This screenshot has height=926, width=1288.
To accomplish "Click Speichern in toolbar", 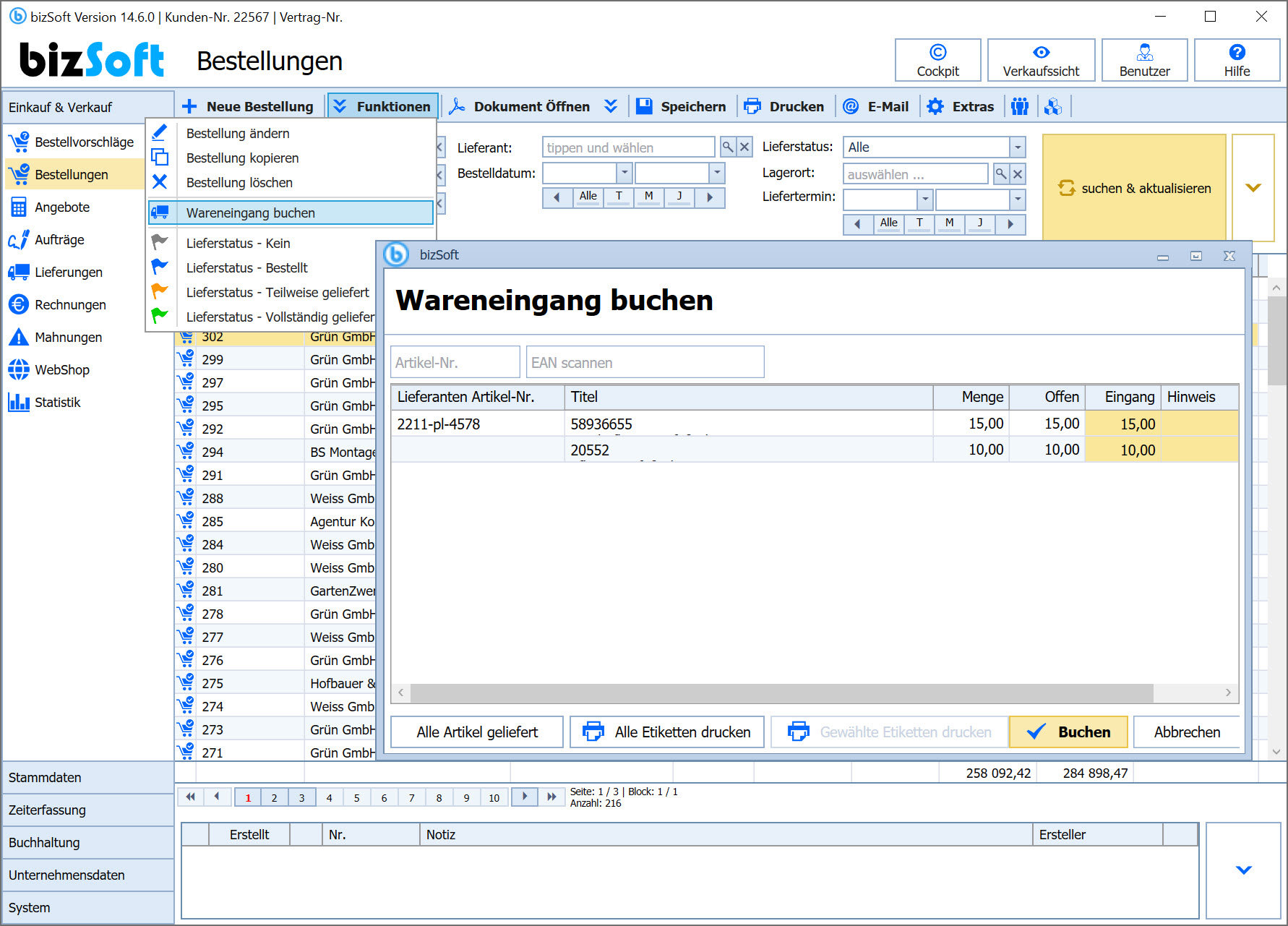I will (681, 106).
